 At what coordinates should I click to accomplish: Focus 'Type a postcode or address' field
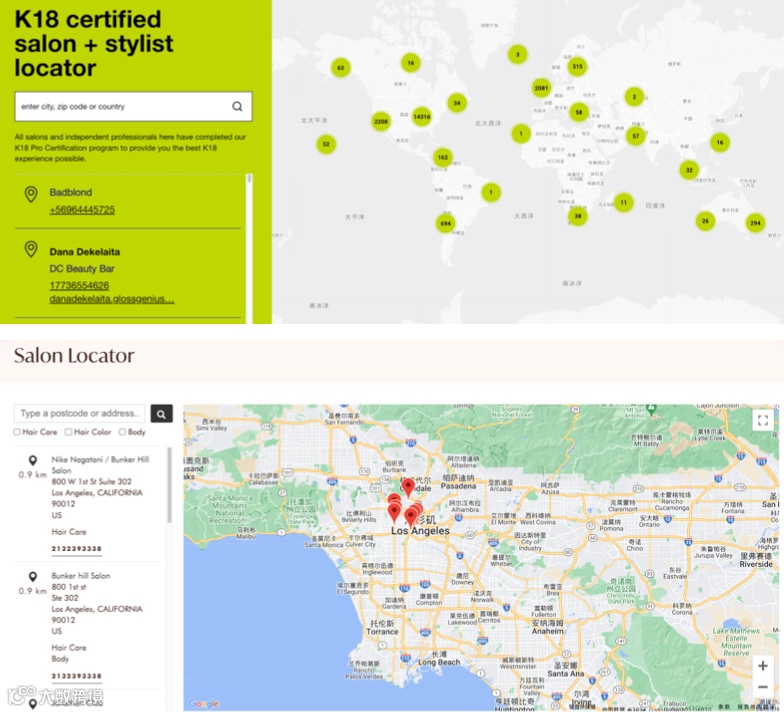pyautogui.click(x=80, y=414)
